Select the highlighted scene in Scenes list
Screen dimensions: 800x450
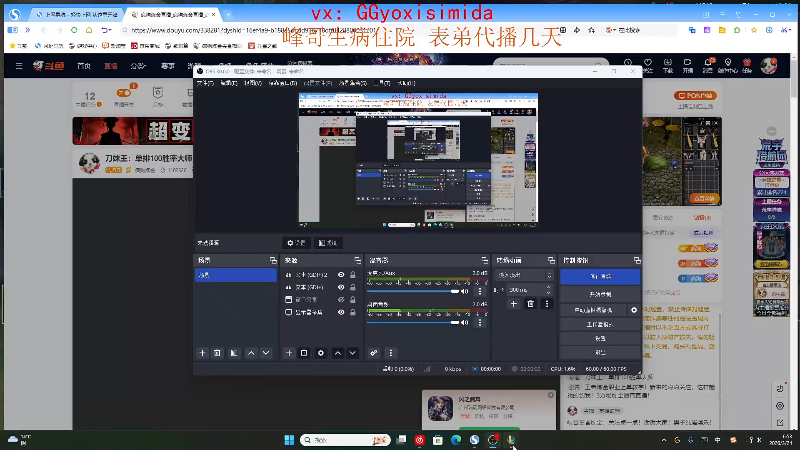[236, 275]
